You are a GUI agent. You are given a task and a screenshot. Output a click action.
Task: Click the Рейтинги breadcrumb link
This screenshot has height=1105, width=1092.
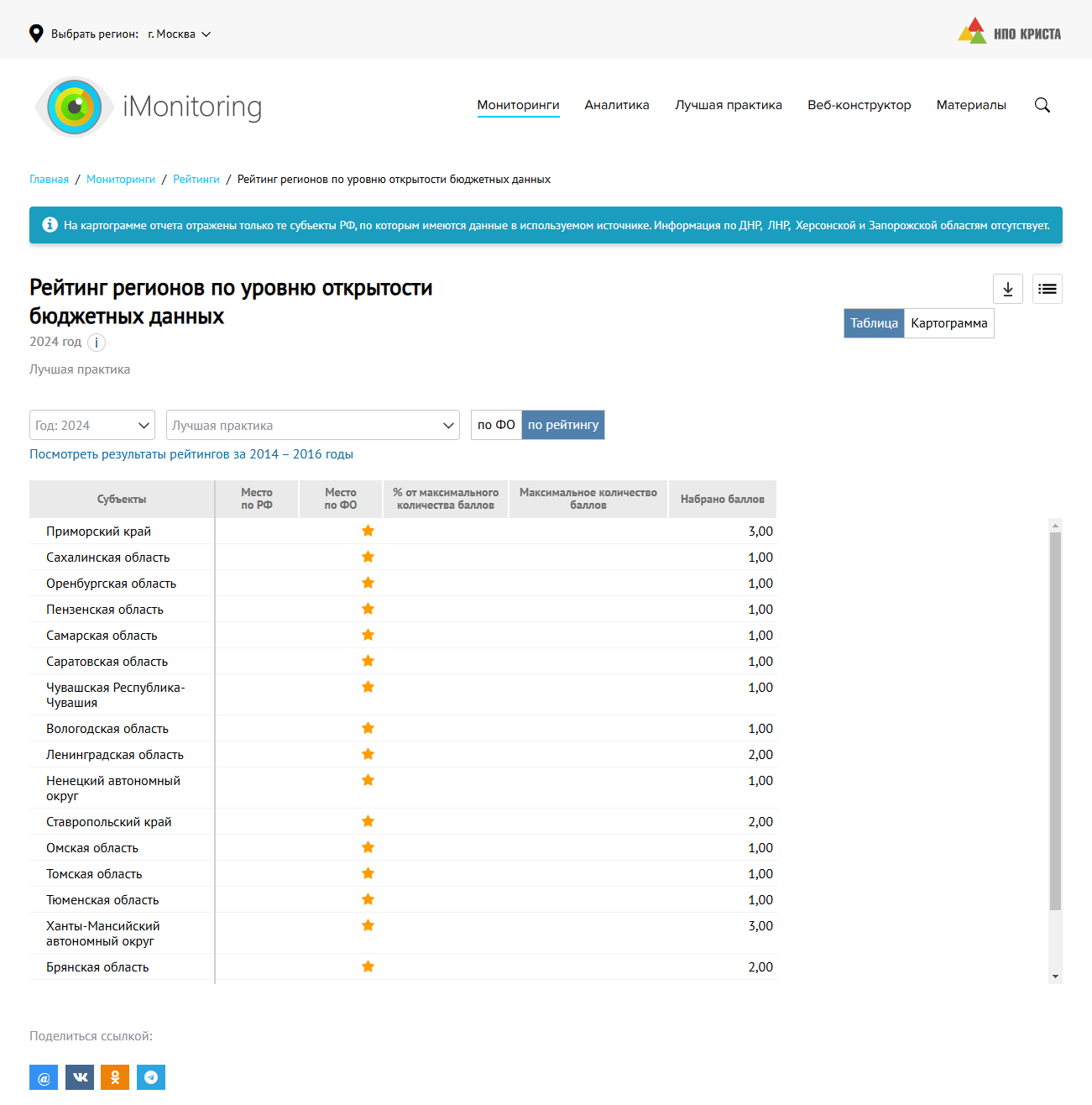coord(196,180)
